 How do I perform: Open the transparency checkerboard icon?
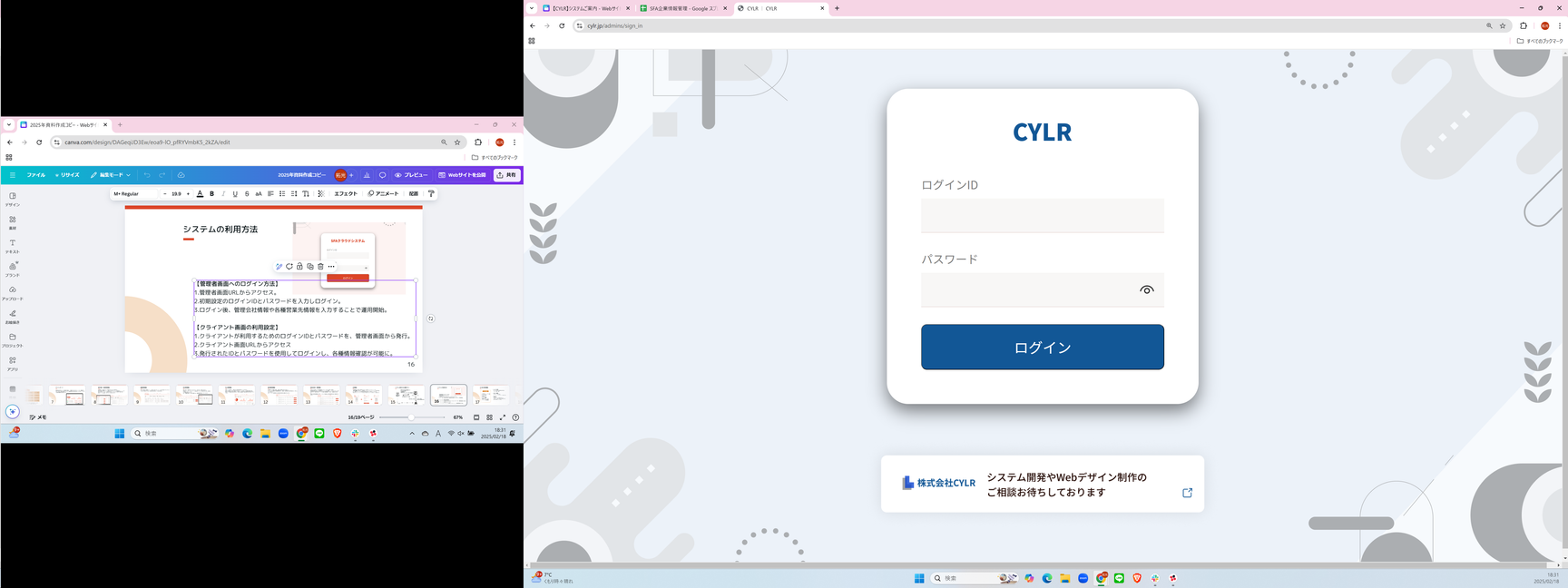tap(320, 193)
